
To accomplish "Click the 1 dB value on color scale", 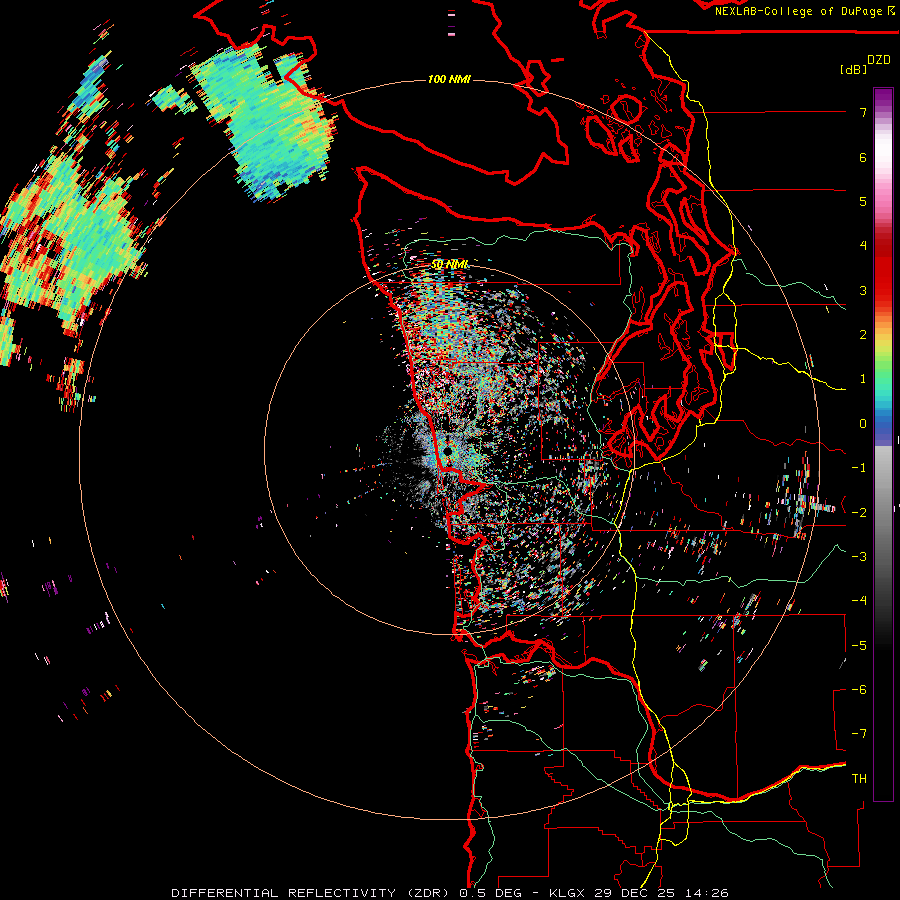I will pyautogui.click(x=863, y=379).
